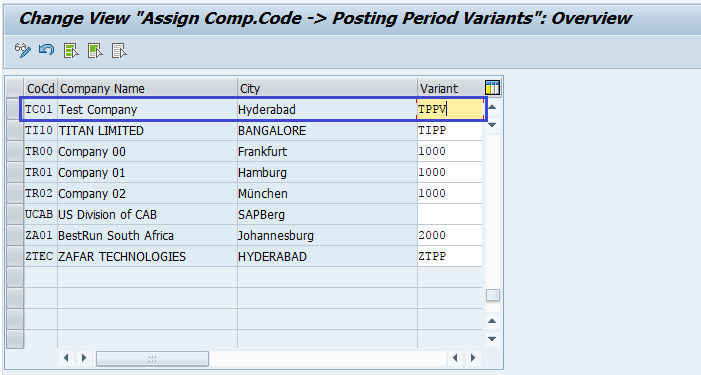Click the Variant field for Company 01
Screen dimensions: 701x375
(x=450, y=173)
